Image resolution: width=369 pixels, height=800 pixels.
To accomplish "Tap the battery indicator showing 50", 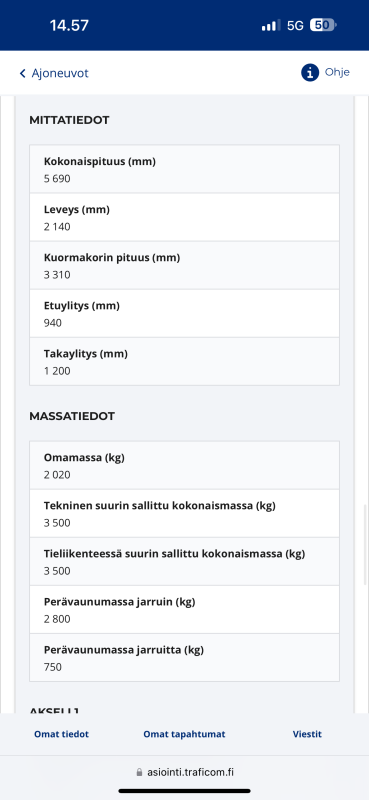I will [323, 25].
